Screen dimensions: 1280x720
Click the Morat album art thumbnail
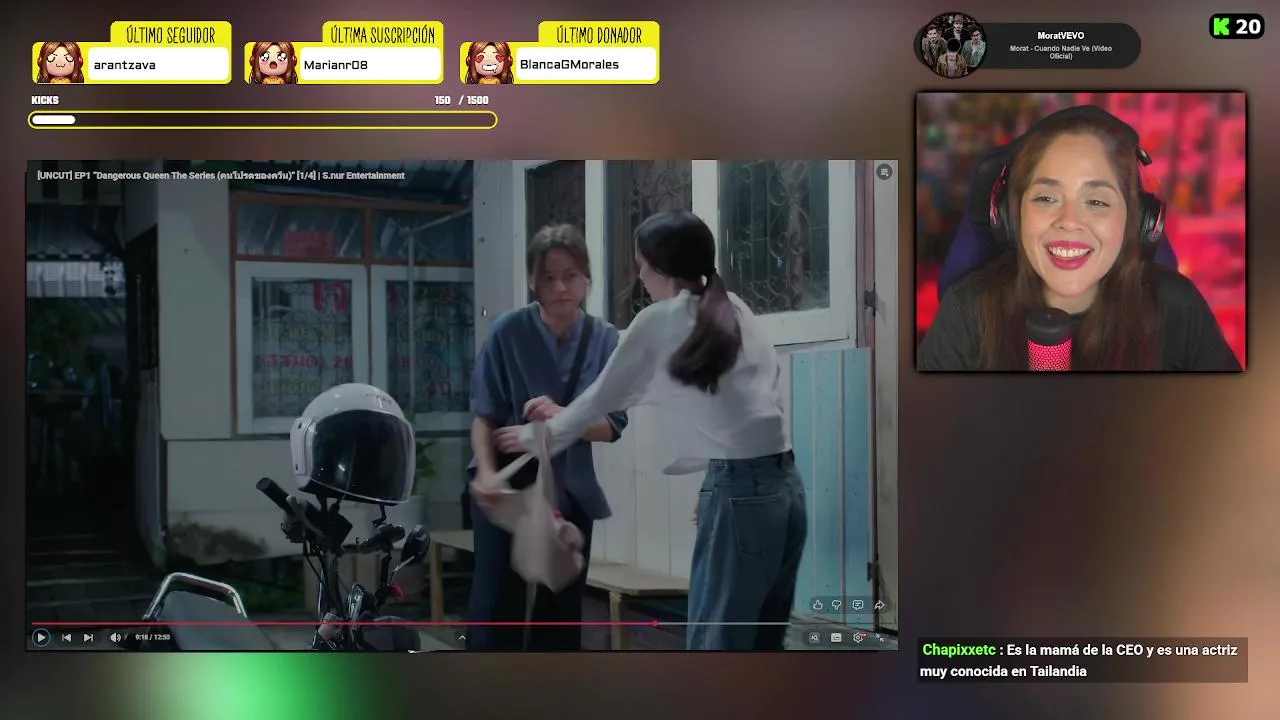(x=954, y=45)
